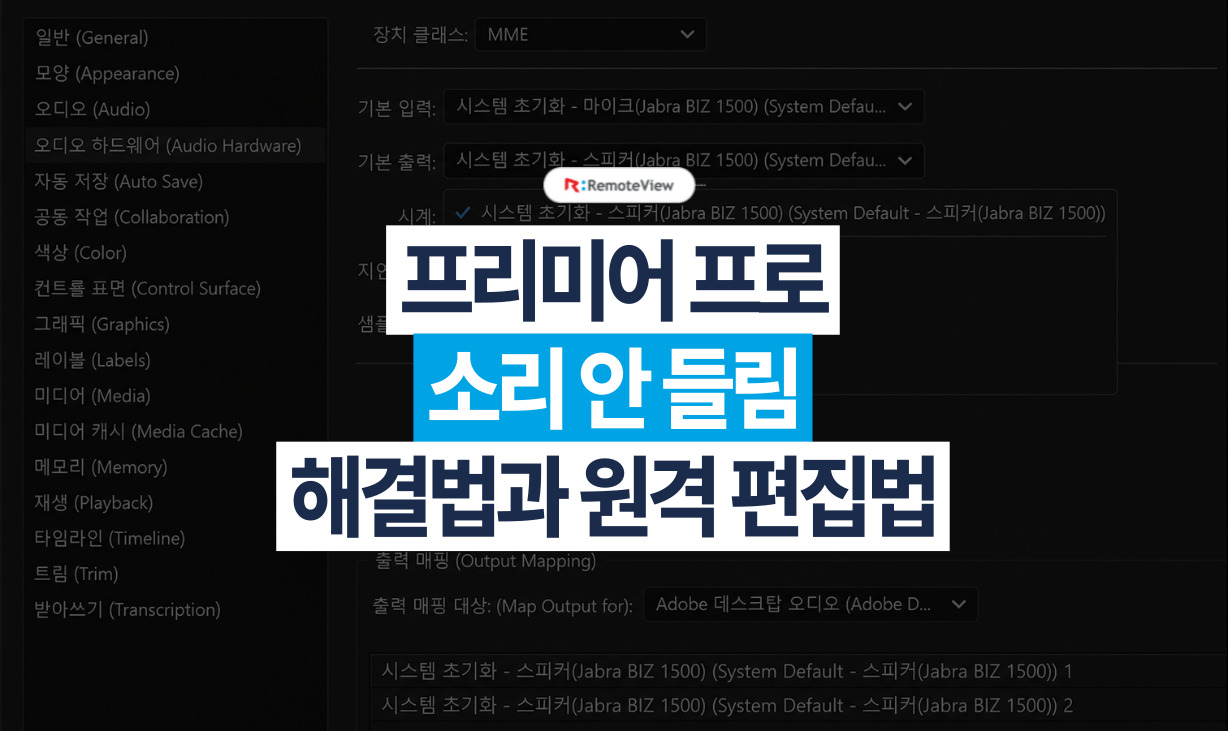Open the 일반 (General) preferences category
The width and height of the screenshot is (1228, 731).
[92, 38]
